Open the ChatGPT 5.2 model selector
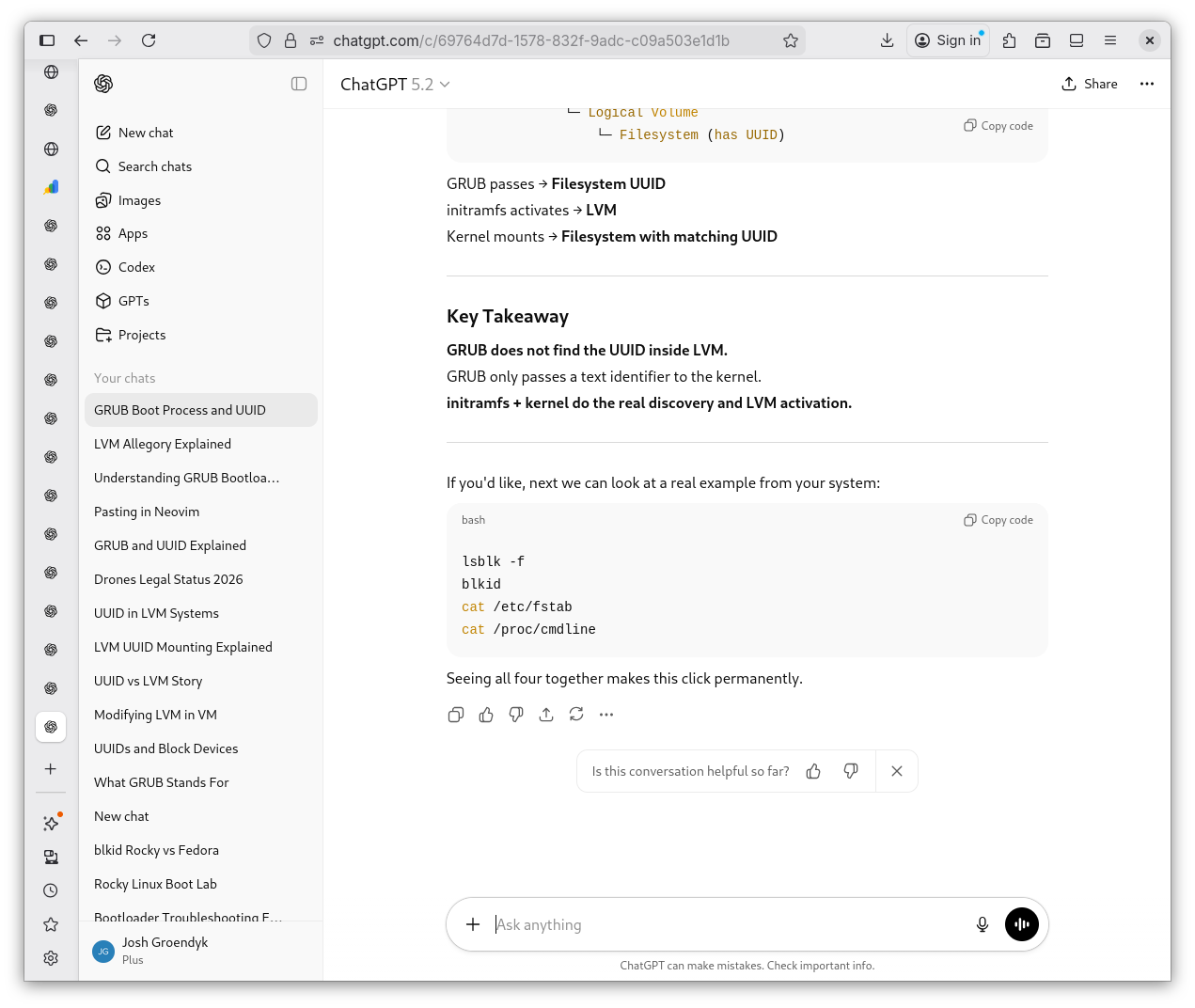 coord(395,84)
